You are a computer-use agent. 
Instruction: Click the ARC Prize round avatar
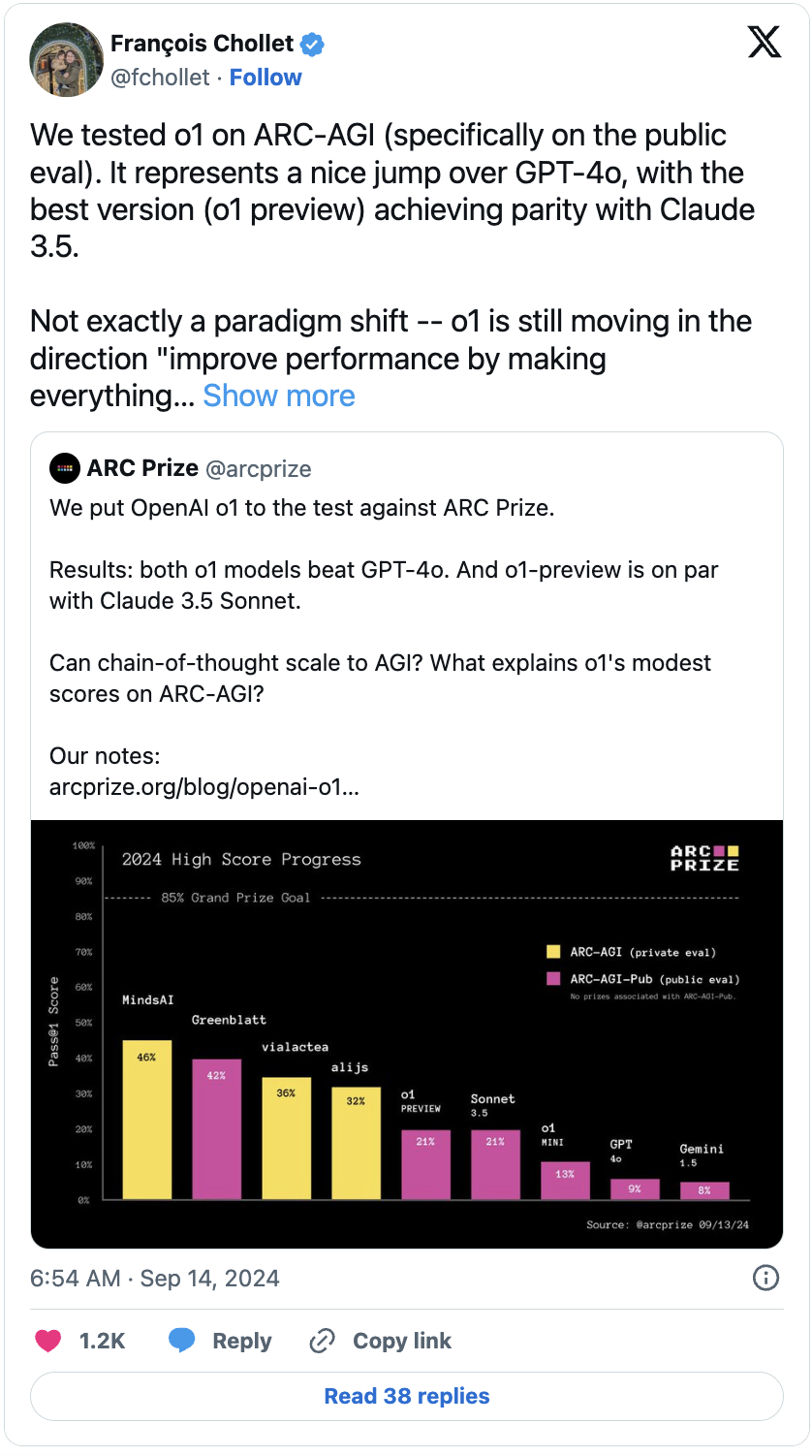(x=65, y=468)
